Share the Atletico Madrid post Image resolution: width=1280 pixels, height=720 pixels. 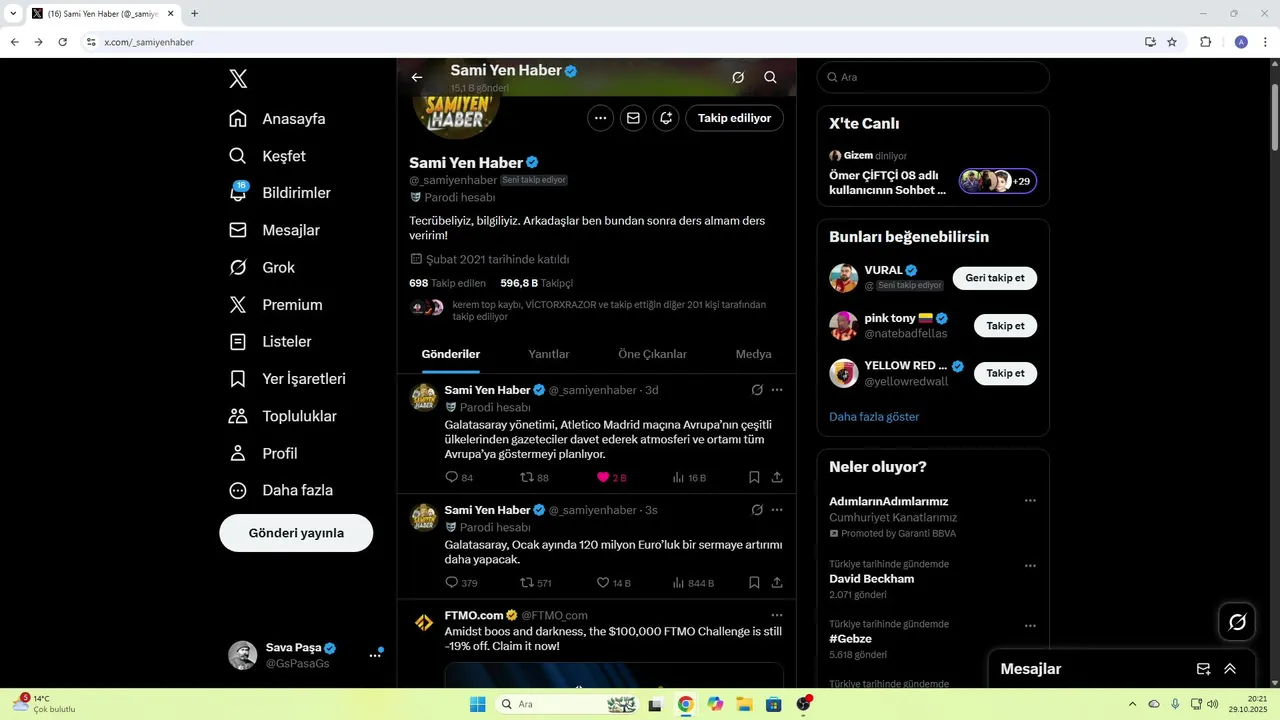[777, 478]
